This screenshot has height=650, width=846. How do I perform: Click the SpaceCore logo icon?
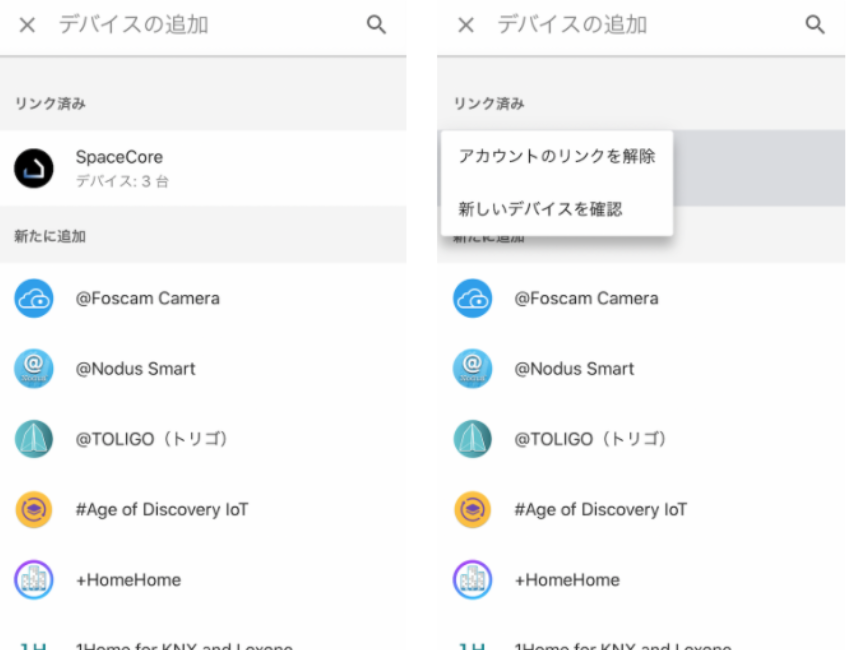[33, 168]
